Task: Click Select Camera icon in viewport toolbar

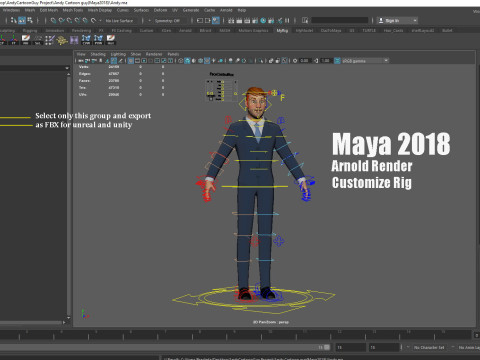Action: (x=81, y=61)
